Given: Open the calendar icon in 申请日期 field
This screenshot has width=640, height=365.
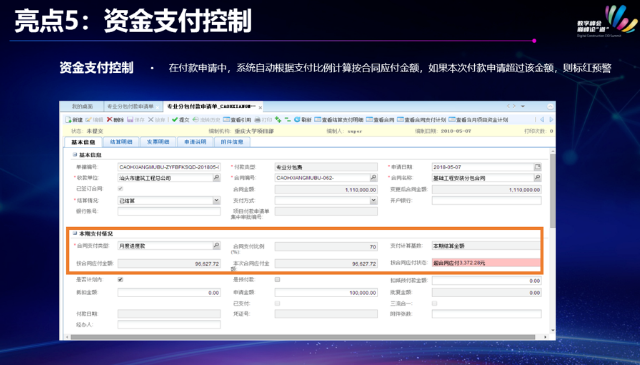Looking at the screenshot, I should pyautogui.click(x=538, y=167).
